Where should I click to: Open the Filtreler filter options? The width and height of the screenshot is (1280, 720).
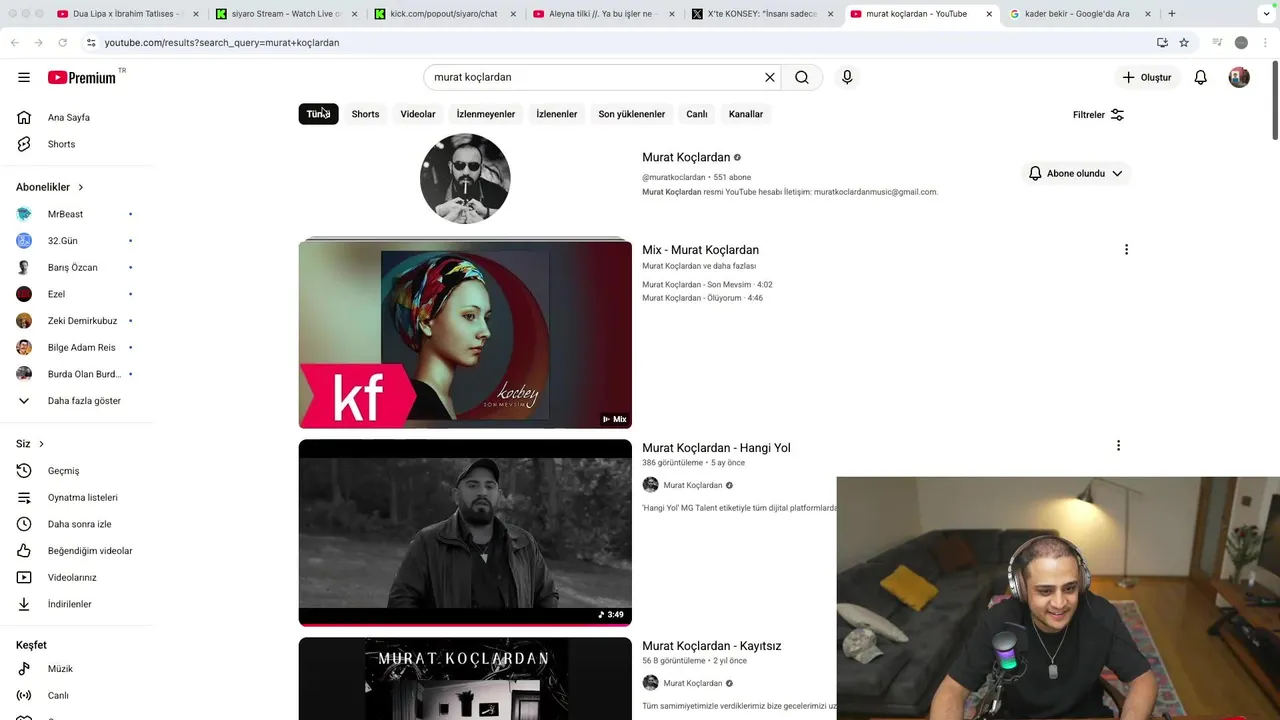(x=1098, y=114)
